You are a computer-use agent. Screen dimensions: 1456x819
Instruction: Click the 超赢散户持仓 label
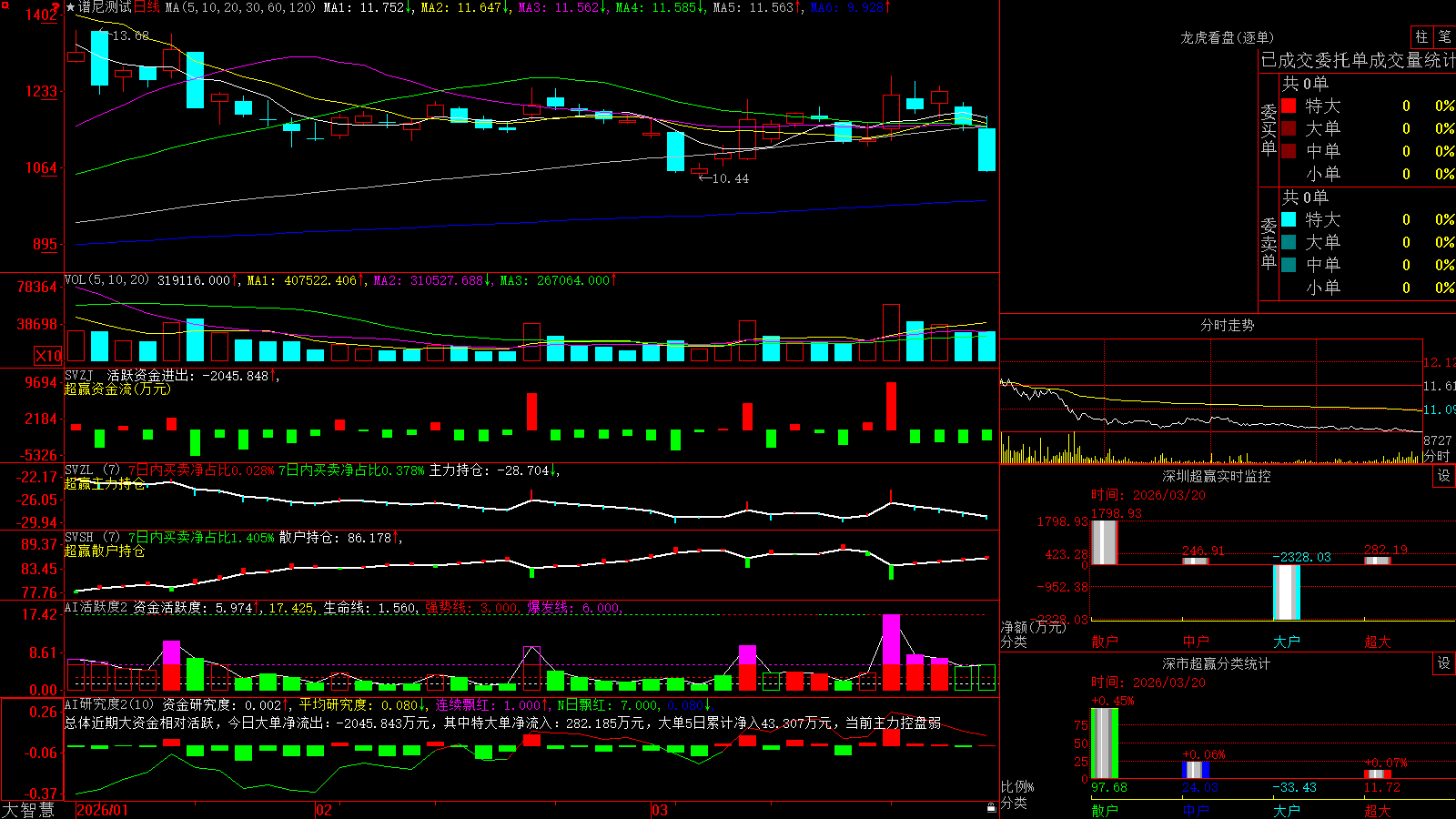click(105, 551)
